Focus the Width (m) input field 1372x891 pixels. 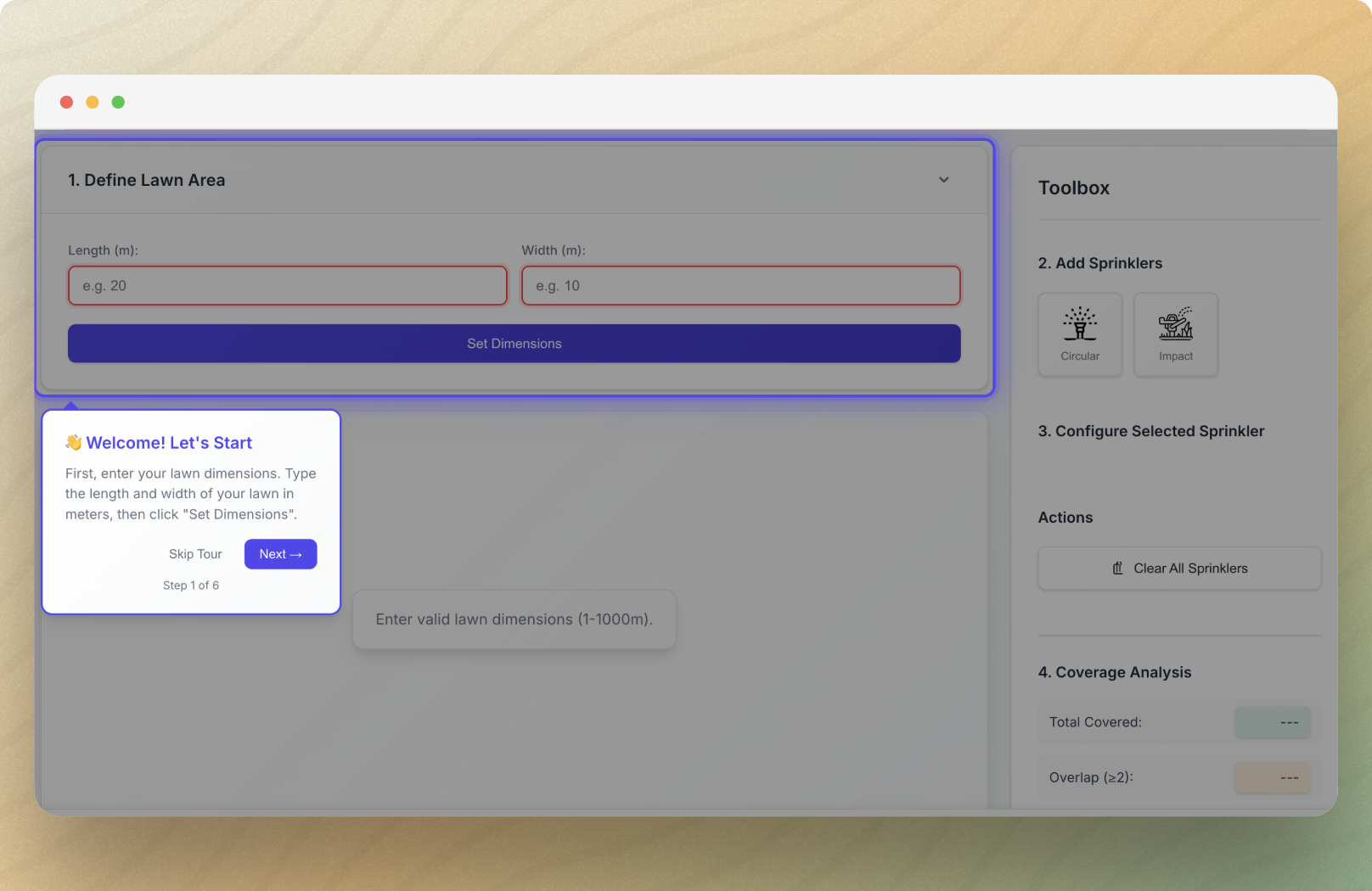[x=740, y=286]
